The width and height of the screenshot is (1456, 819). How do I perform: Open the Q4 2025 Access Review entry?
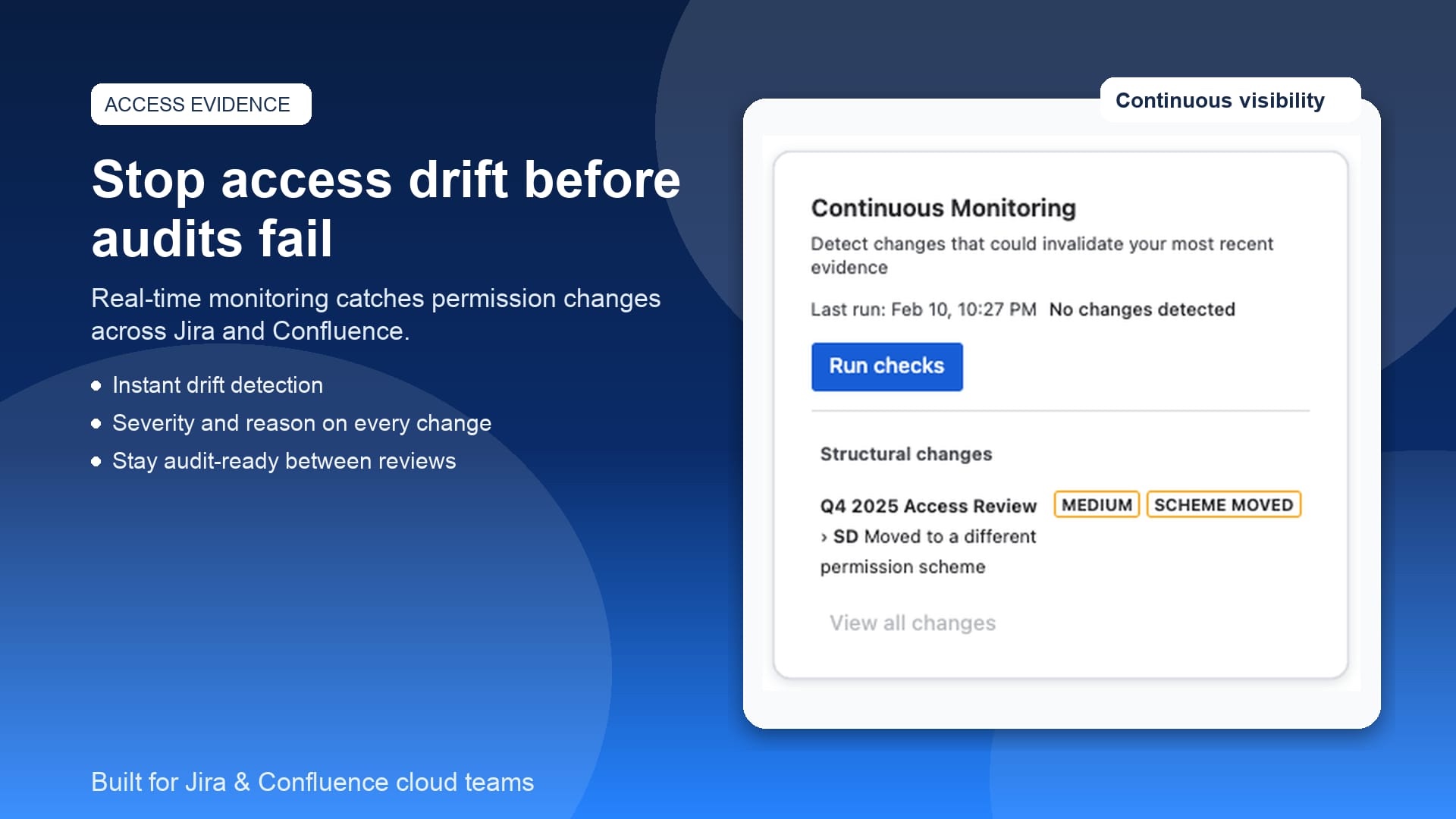pos(928,506)
